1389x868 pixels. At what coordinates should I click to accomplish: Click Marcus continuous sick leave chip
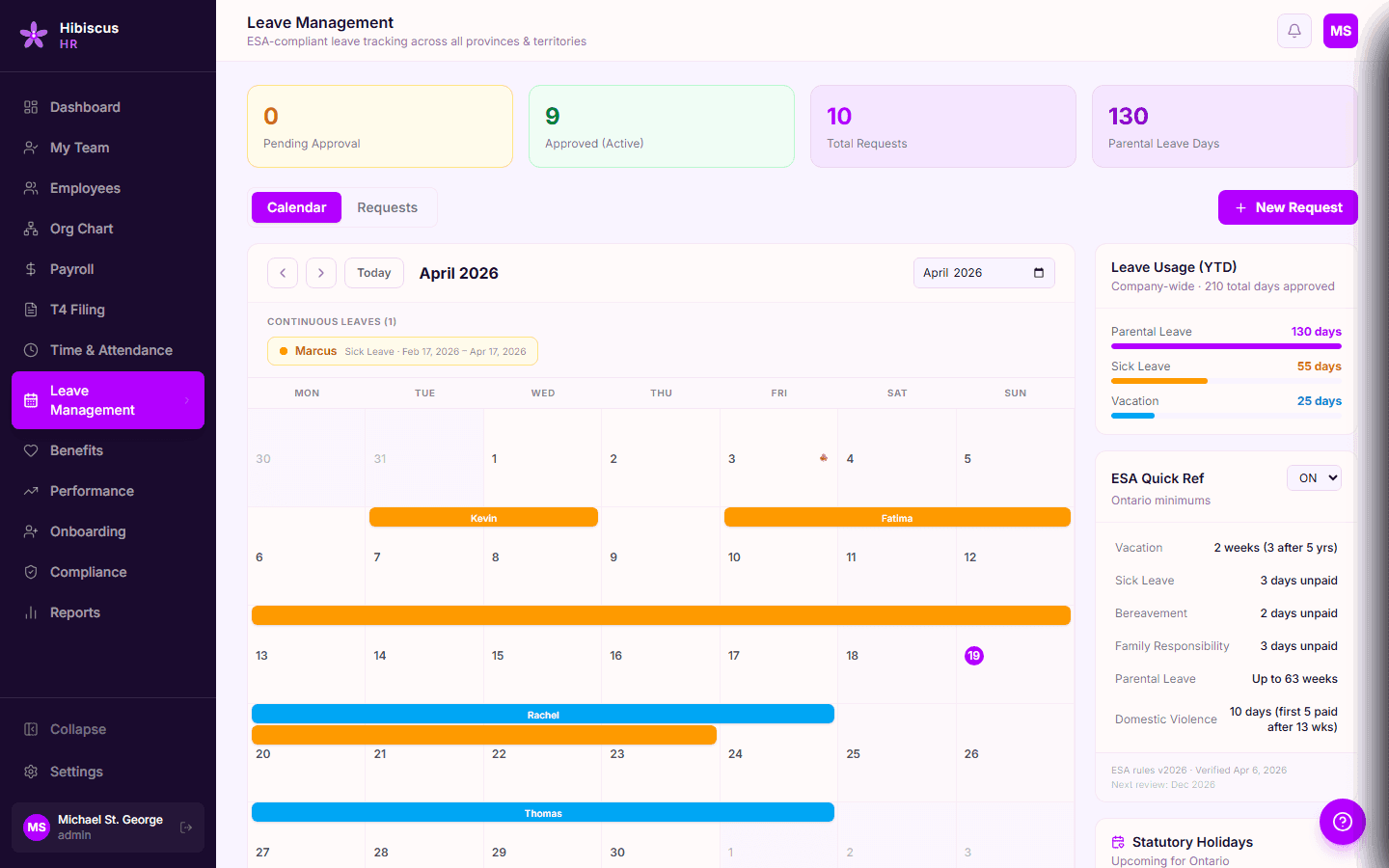pyautogui.click(x=402, y=351)
